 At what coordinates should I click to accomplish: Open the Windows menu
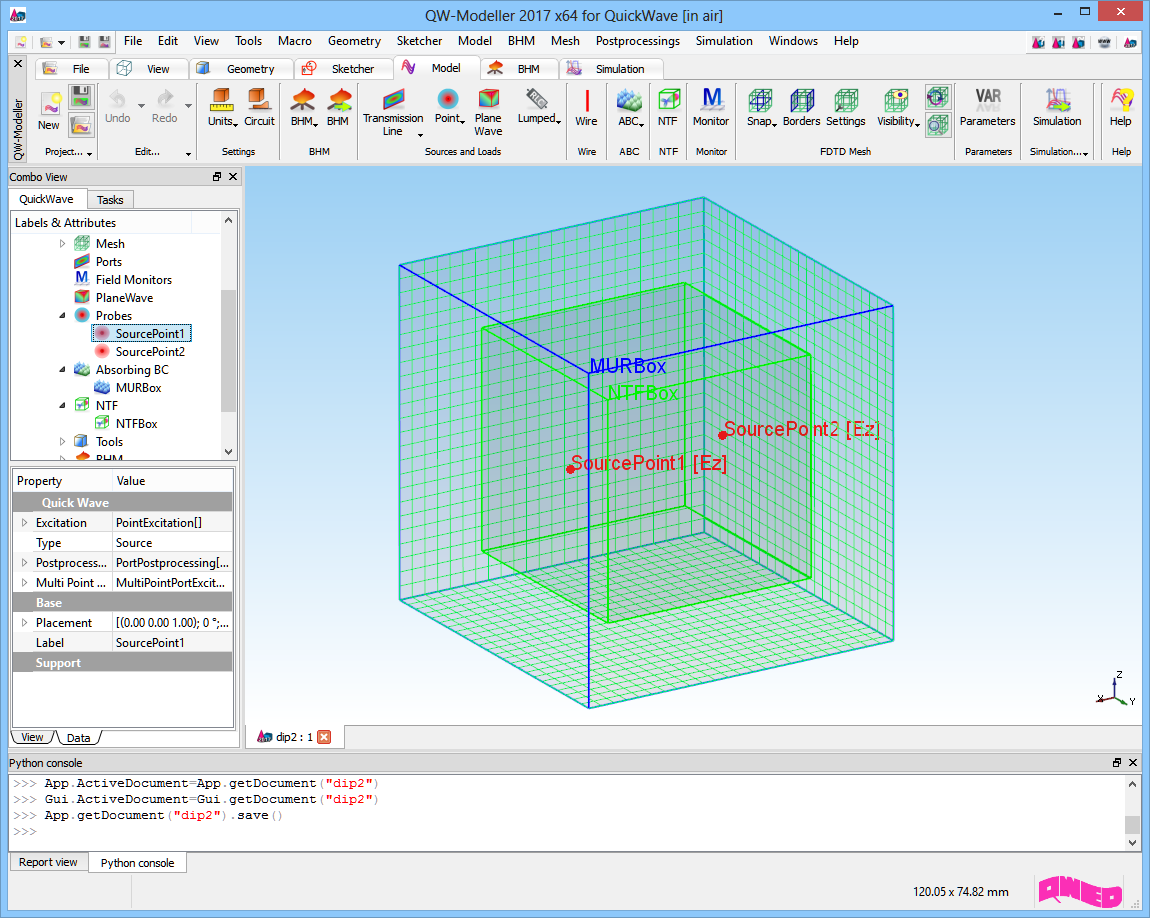point(793,41)
